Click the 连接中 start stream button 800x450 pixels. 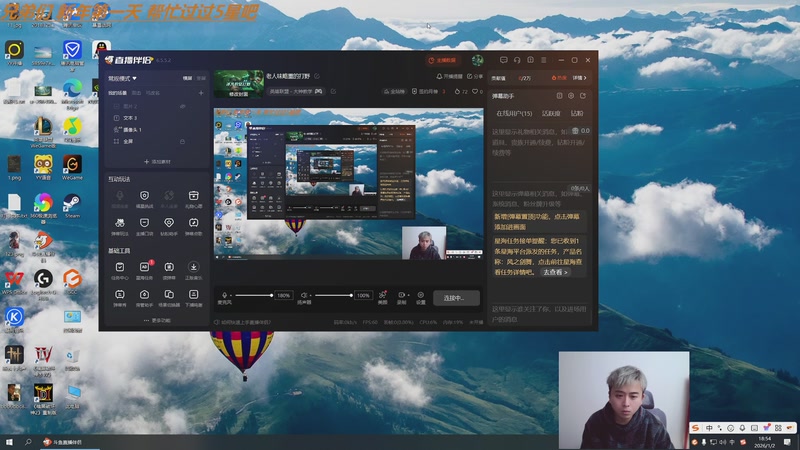pyautogui.click(x=456, y=298)
